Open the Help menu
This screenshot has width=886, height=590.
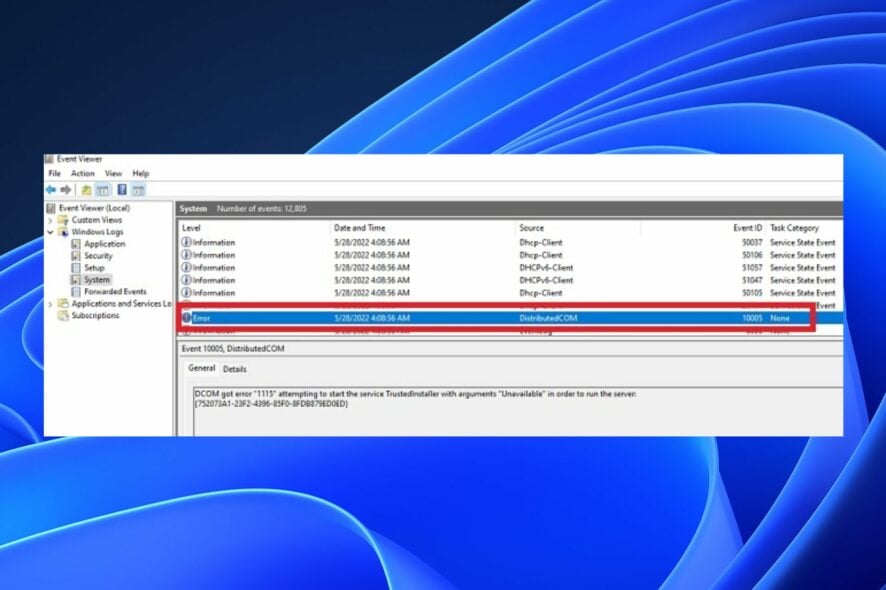point(141,173)
